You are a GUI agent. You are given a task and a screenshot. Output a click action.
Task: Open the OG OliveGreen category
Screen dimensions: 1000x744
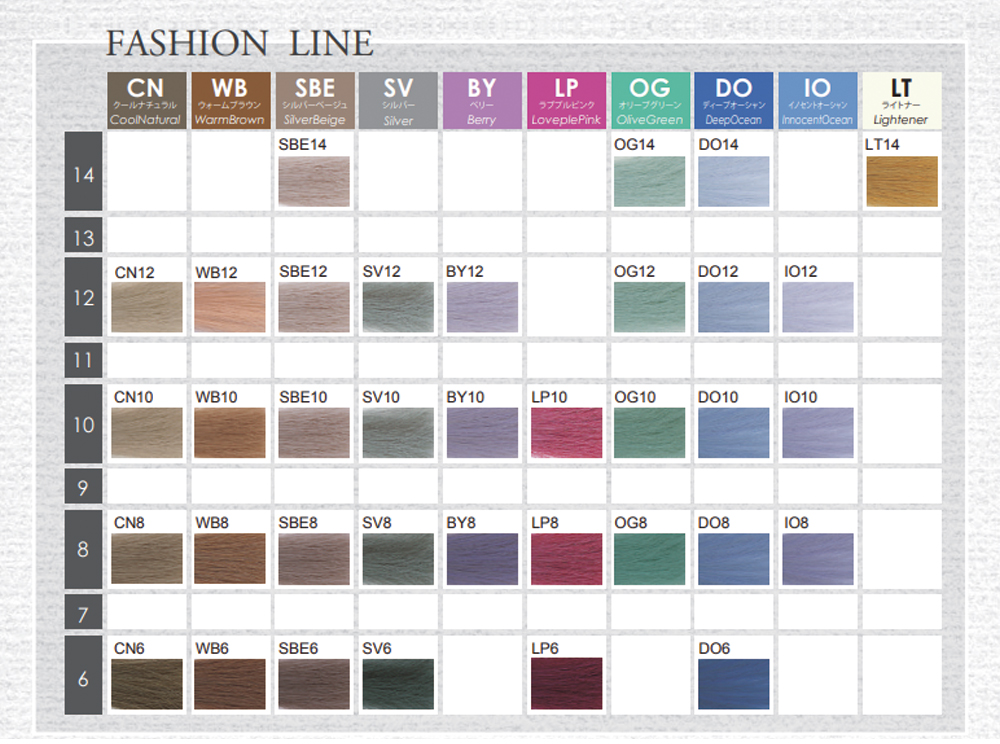coord(650,100)
